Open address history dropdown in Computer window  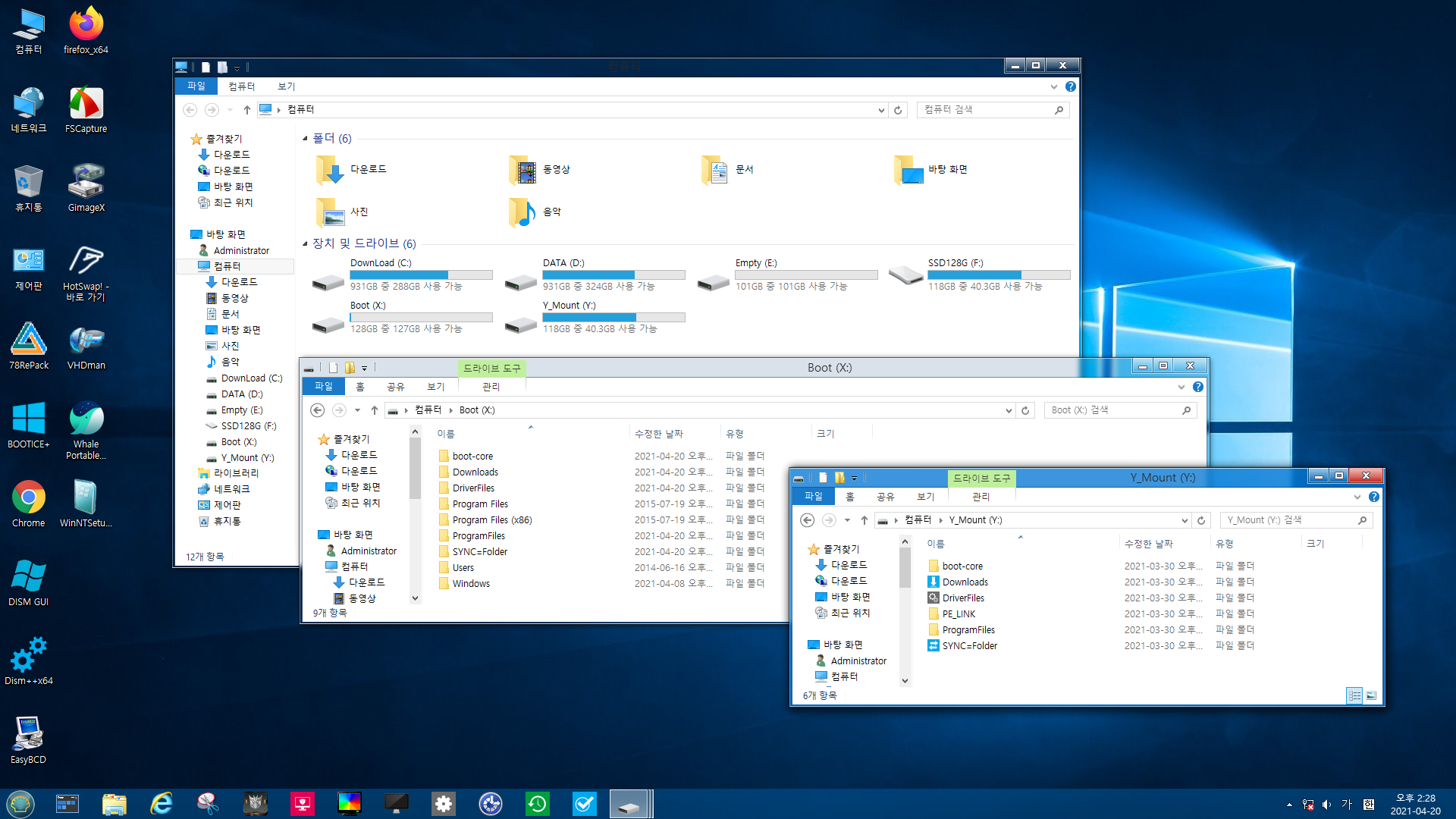881,110
